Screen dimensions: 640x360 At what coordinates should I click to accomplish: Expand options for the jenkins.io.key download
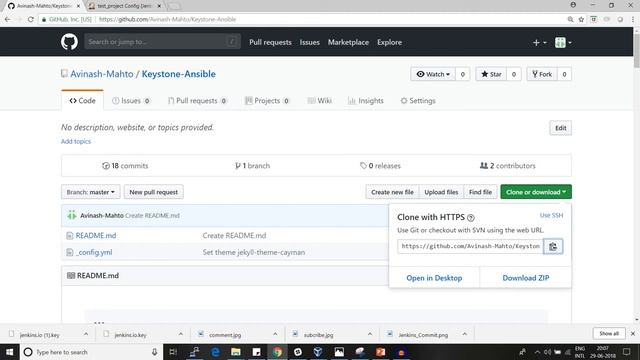click(180, 334)
